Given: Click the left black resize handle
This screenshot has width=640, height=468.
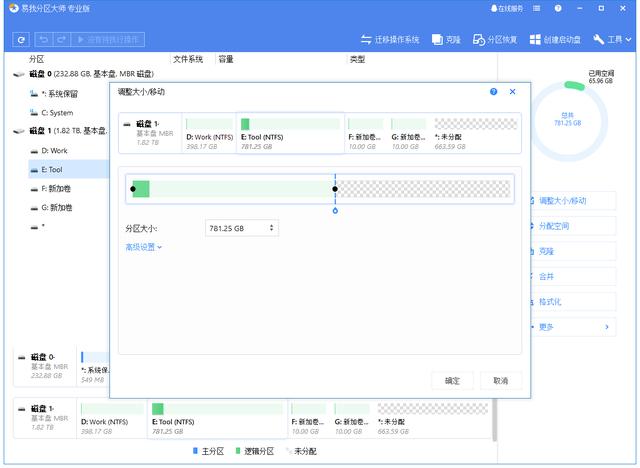Looking at the screenshot, I should pos(133,189).
